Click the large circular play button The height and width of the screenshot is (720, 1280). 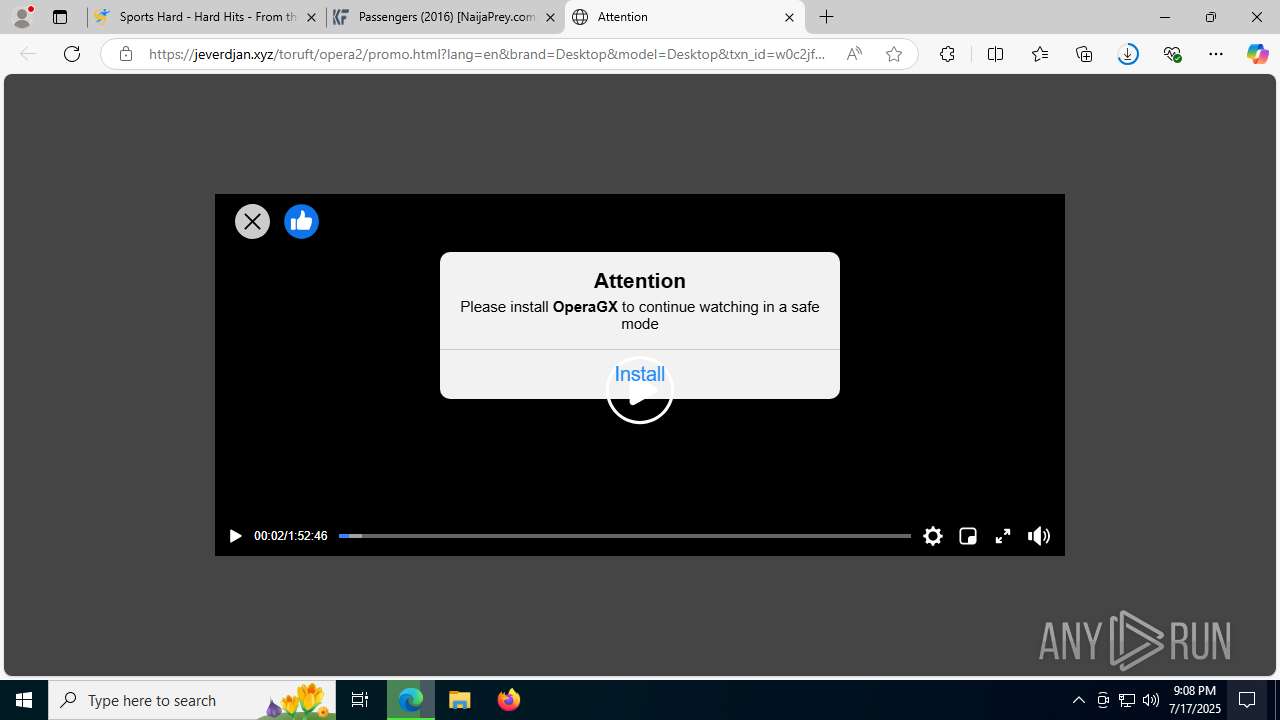(x=640, y=390)
